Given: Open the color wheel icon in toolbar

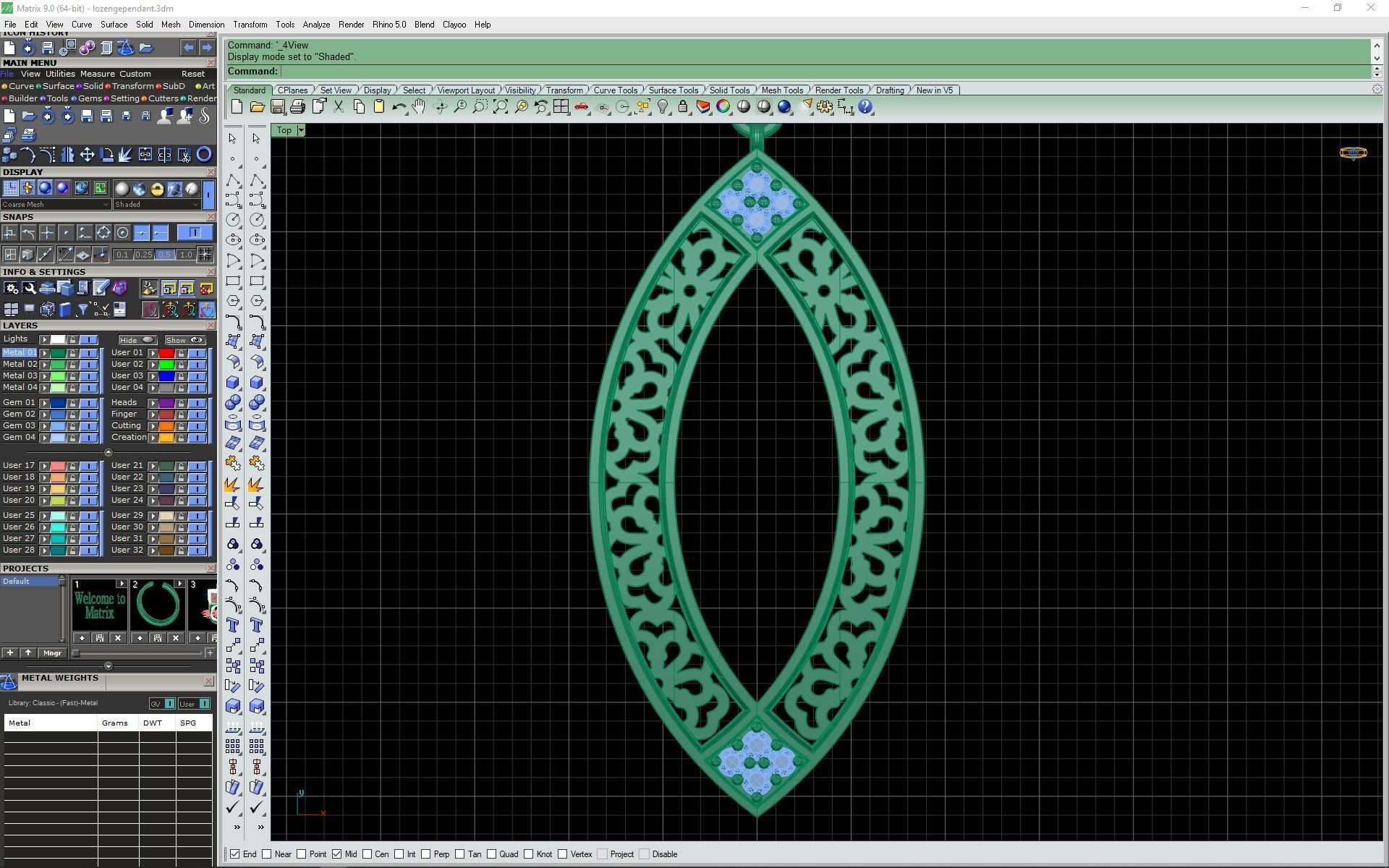Looking at the screenshot, I should [x=723, y=107].
